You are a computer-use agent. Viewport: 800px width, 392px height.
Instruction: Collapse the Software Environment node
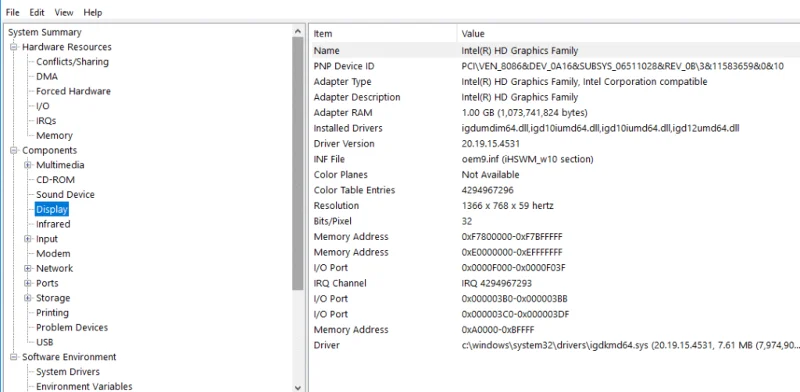[x=13, y=357]
